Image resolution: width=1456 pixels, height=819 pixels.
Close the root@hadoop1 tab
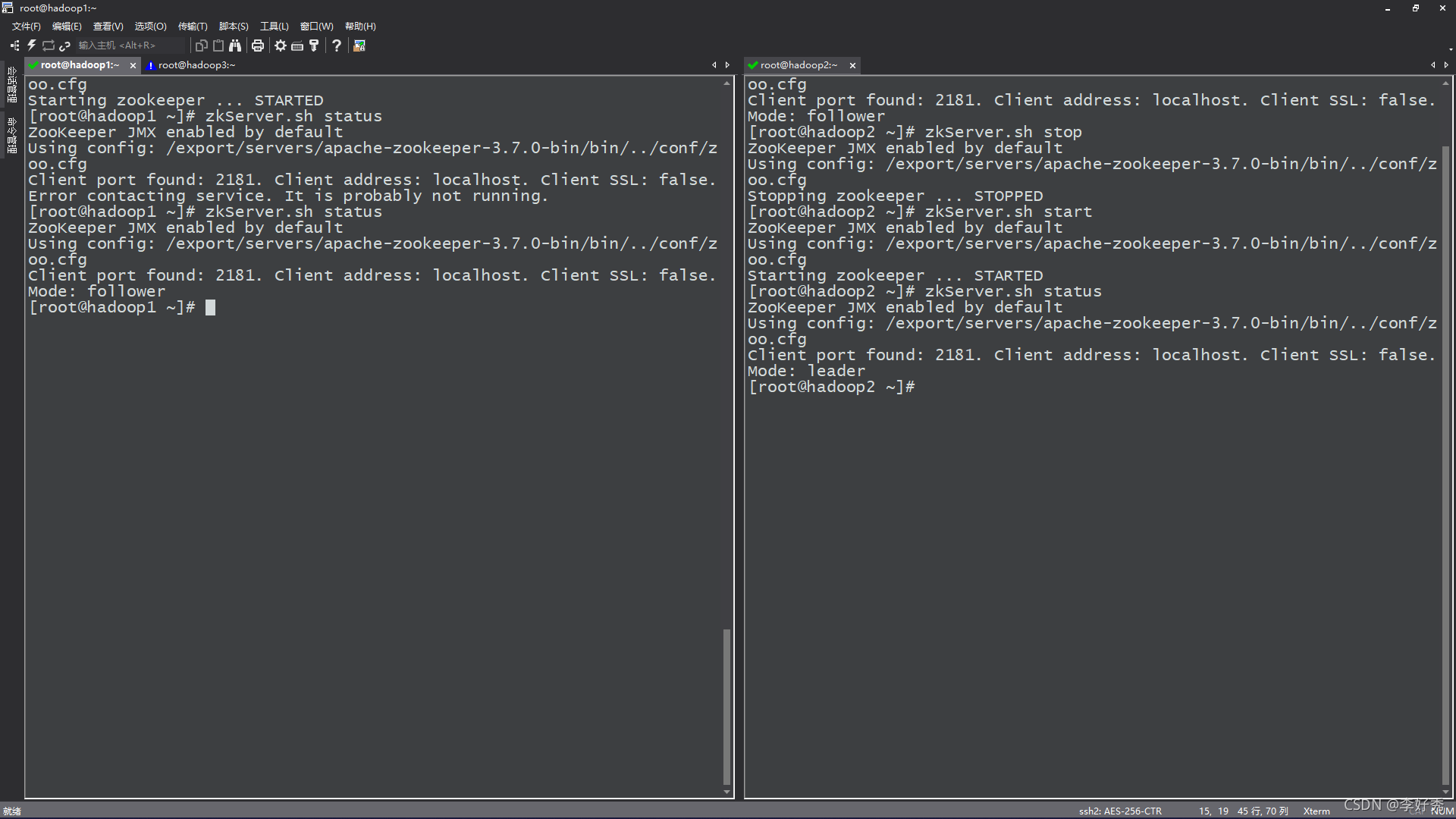[133, 66]
